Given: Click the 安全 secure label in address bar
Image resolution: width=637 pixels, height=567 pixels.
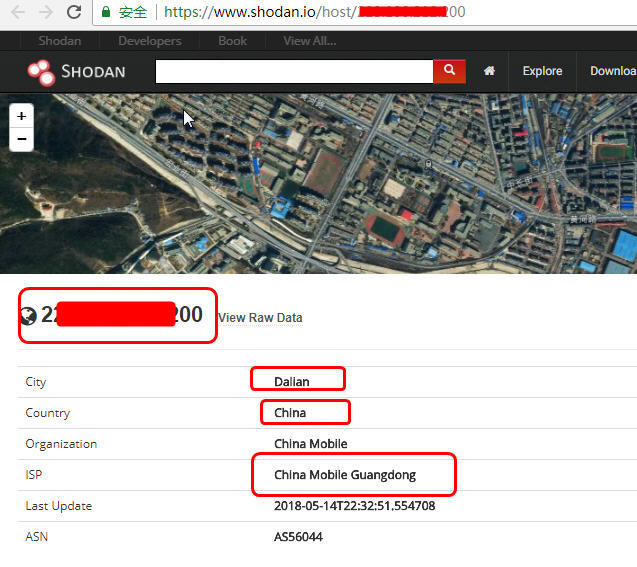Looking at the screenshot, I should (132, 12).
